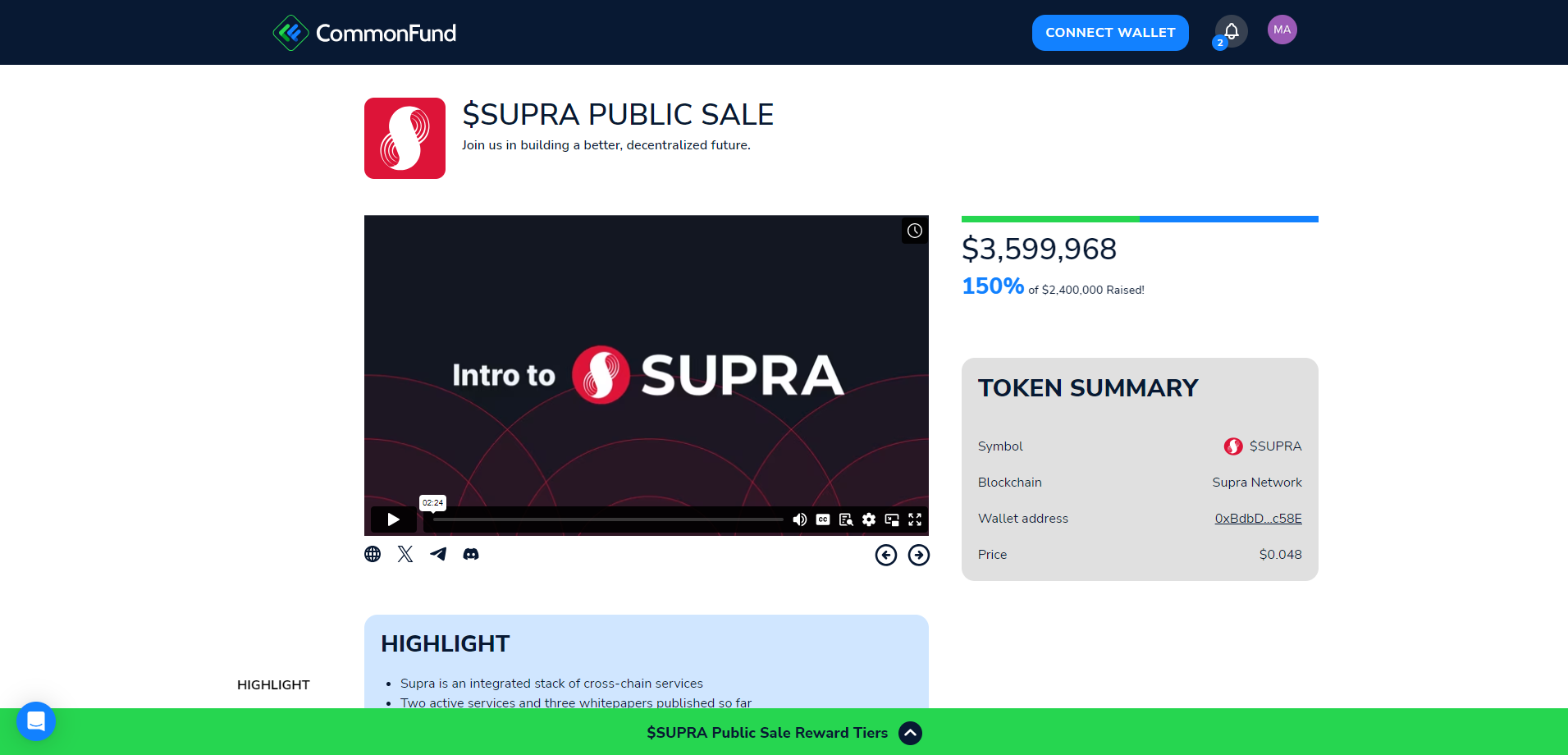Viewport: 1568px width, 755px height.
Task: Click the CONNECT WALLET button
Action: 1110,33
